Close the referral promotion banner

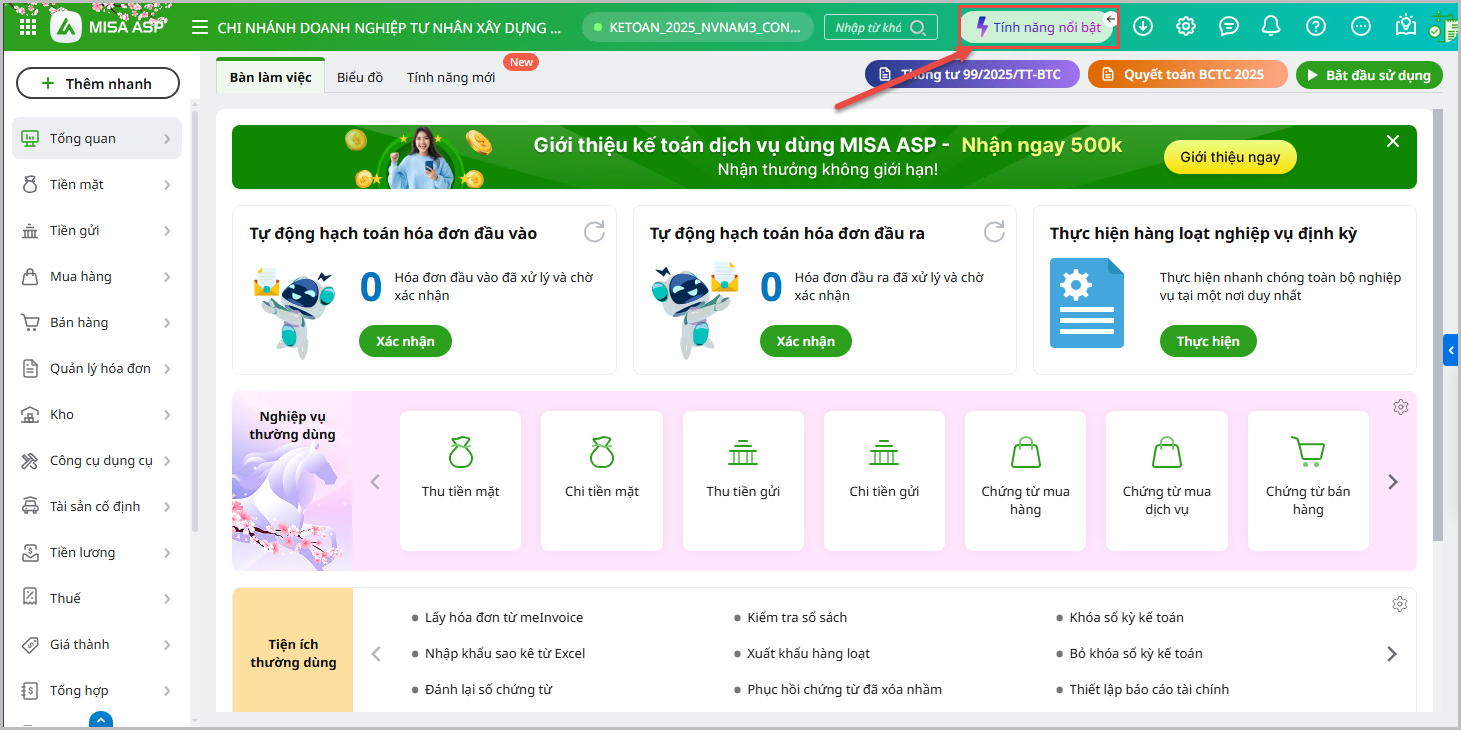pyautogui.click(x=1393, y=142)
